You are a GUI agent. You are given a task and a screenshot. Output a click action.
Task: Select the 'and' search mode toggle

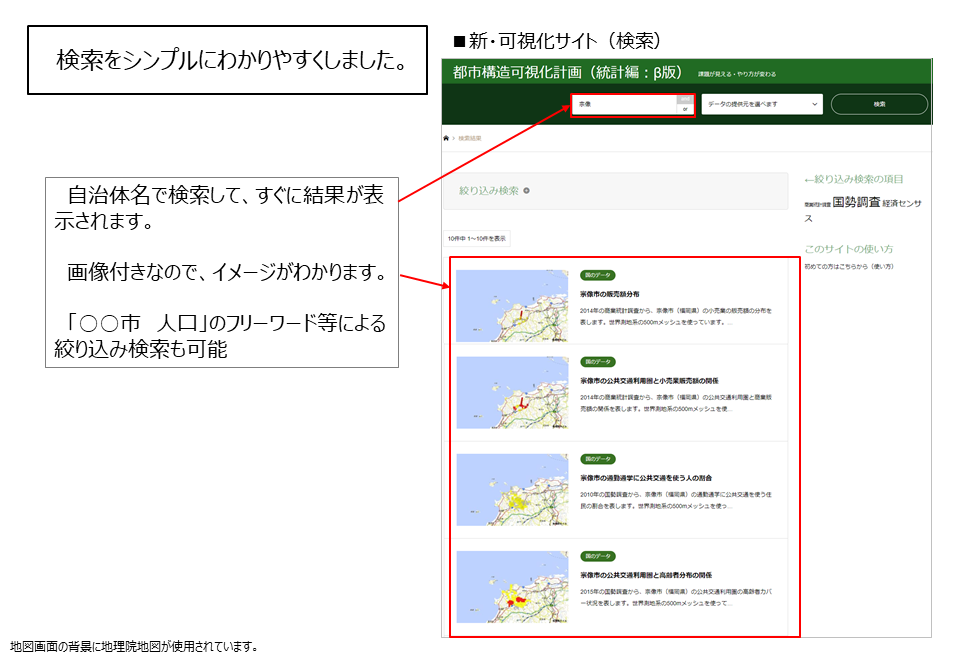(x=685, y=99)
